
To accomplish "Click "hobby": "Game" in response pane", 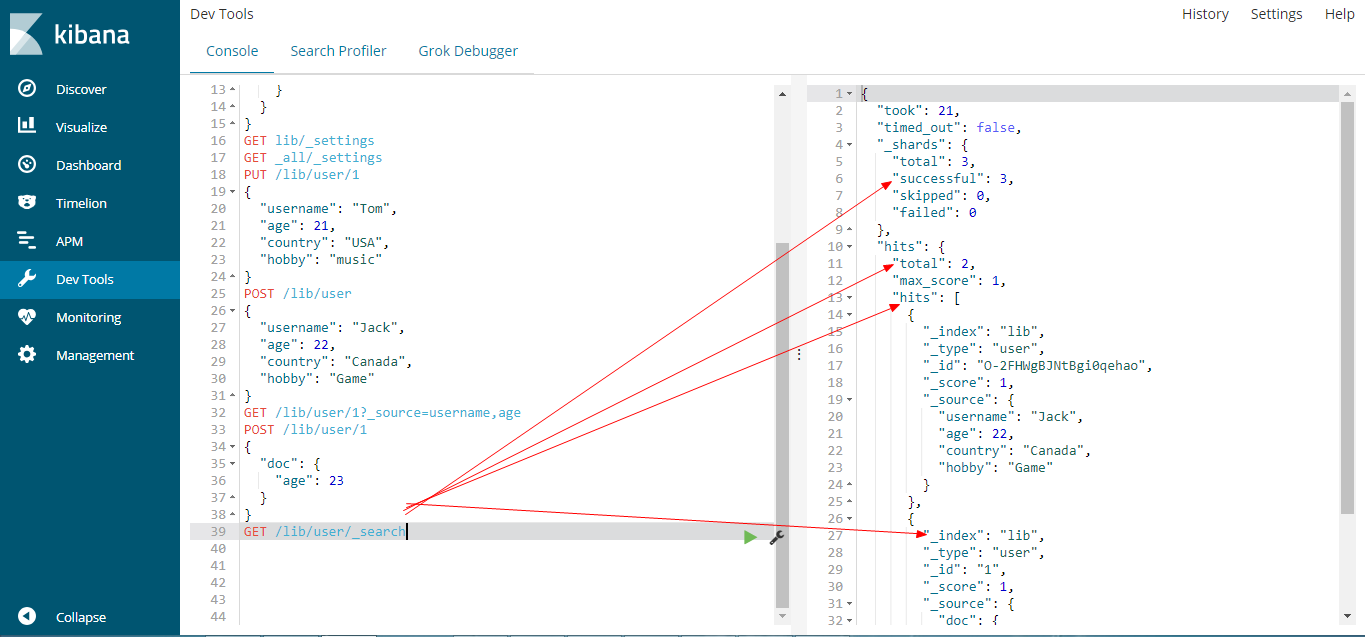I will coord(996,467).
